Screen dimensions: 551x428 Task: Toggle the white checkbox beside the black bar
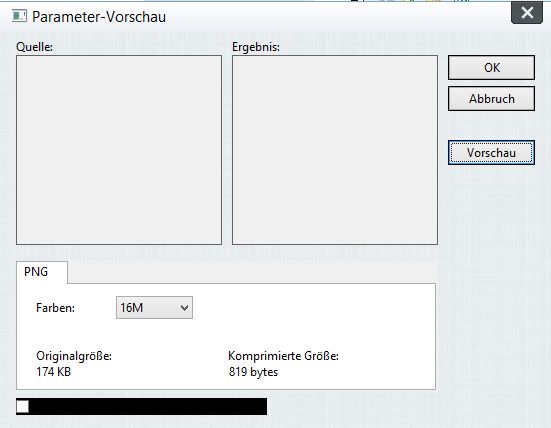click(22, 407)
